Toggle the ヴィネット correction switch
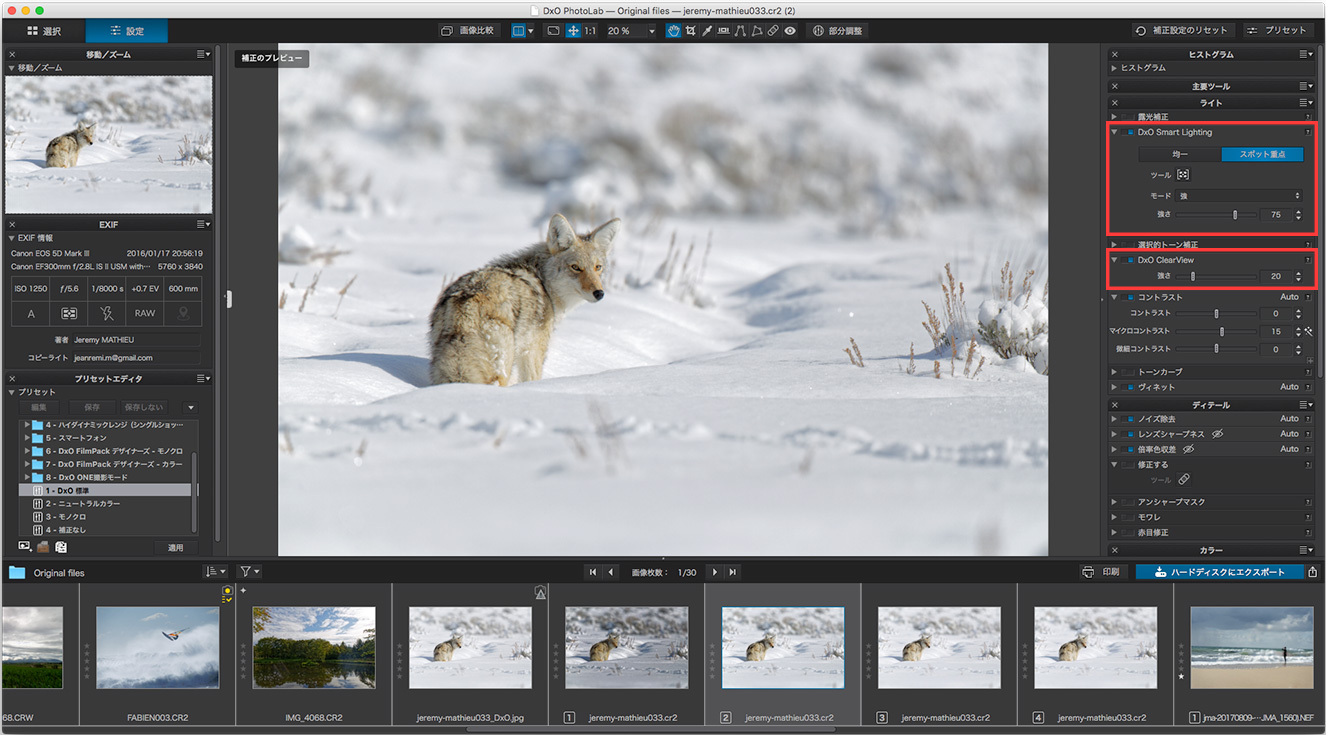 click(1129, 387)
